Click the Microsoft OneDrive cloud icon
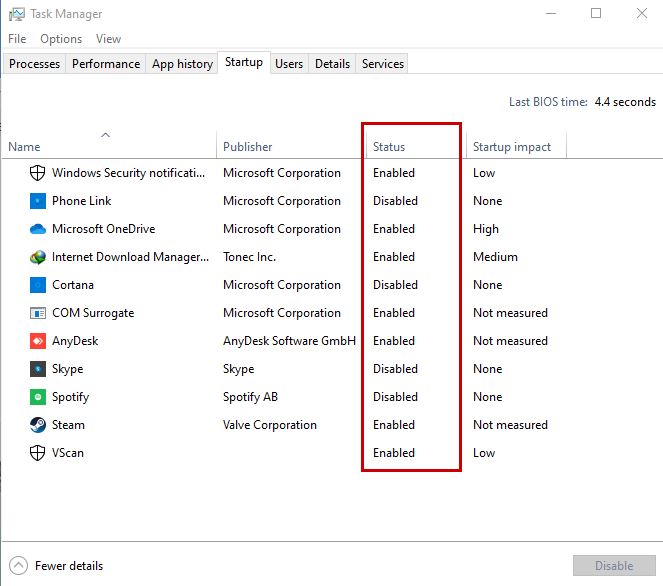This screenshot has width=663, height=586. (x=38, y=229)
